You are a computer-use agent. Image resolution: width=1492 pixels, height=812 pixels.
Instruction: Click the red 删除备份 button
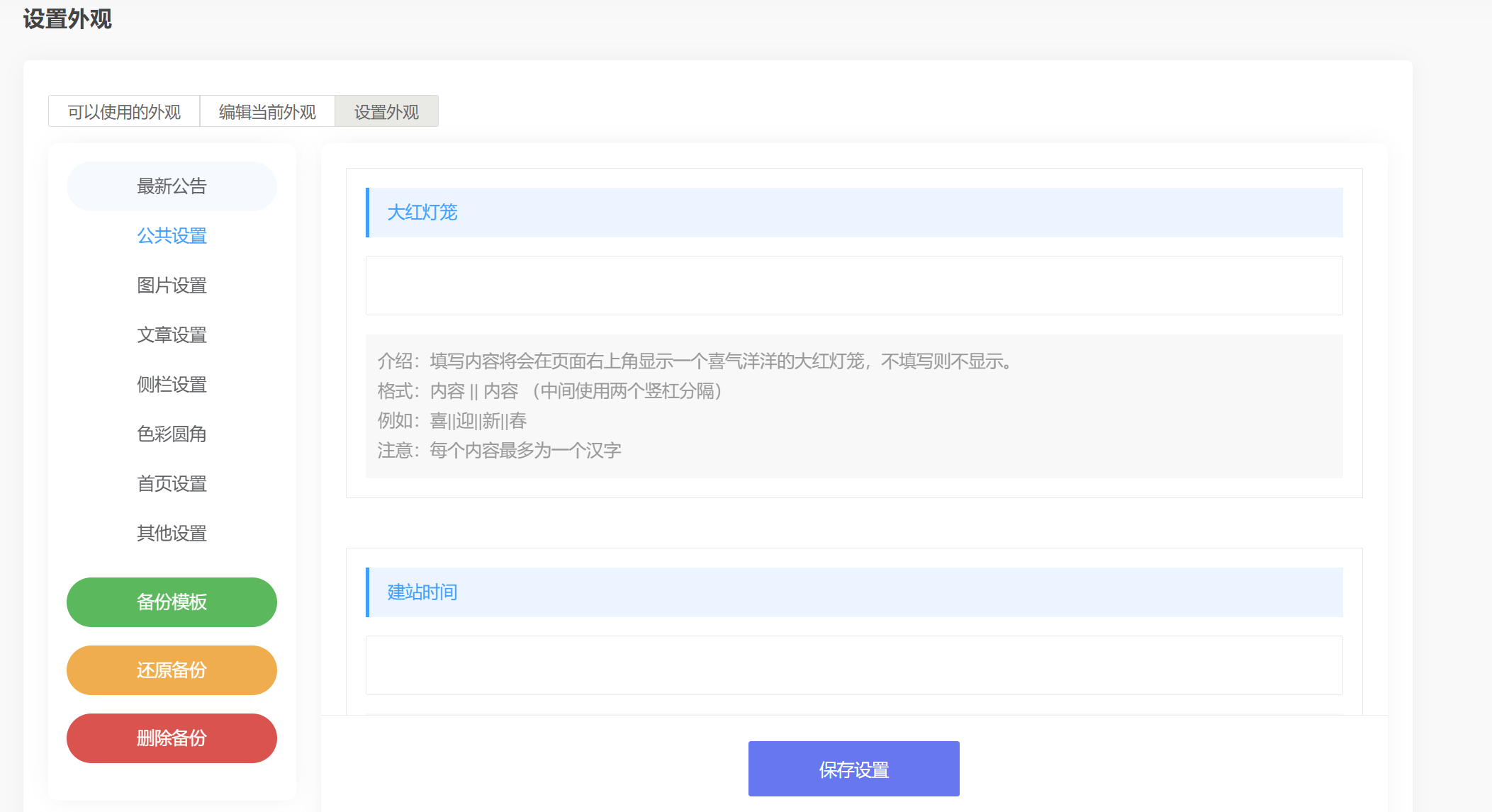click(172, 738)
